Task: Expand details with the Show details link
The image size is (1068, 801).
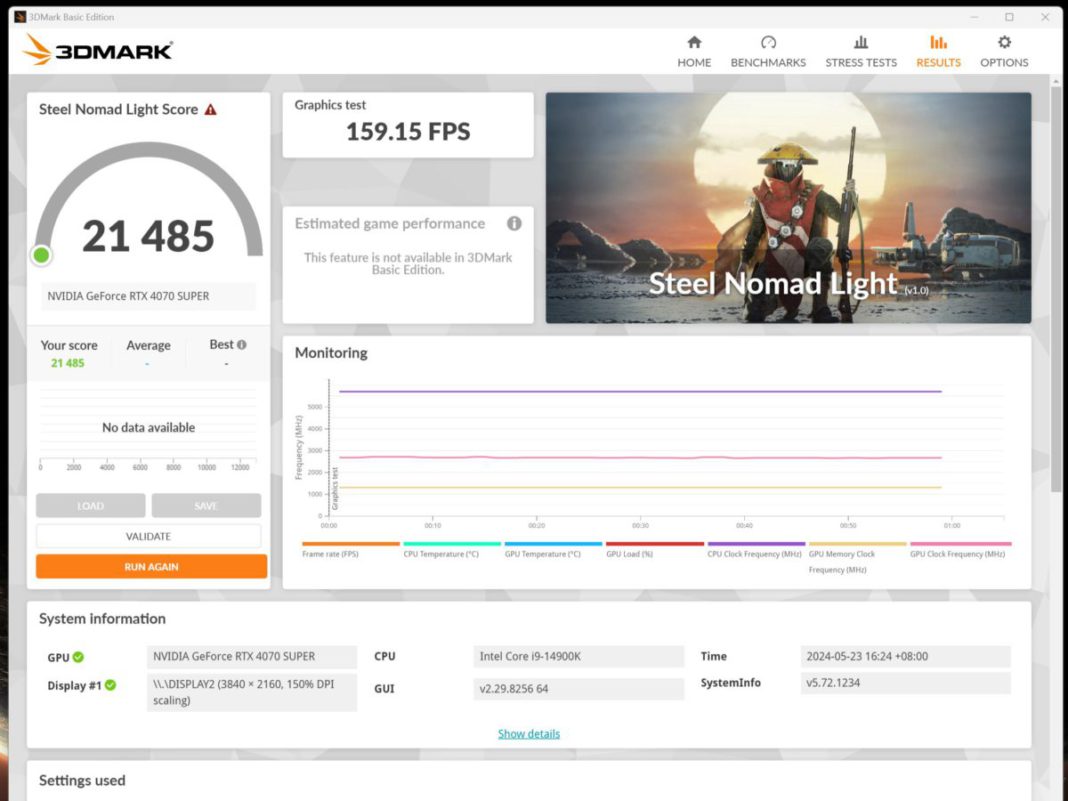Action: click(x=529, y=733)
